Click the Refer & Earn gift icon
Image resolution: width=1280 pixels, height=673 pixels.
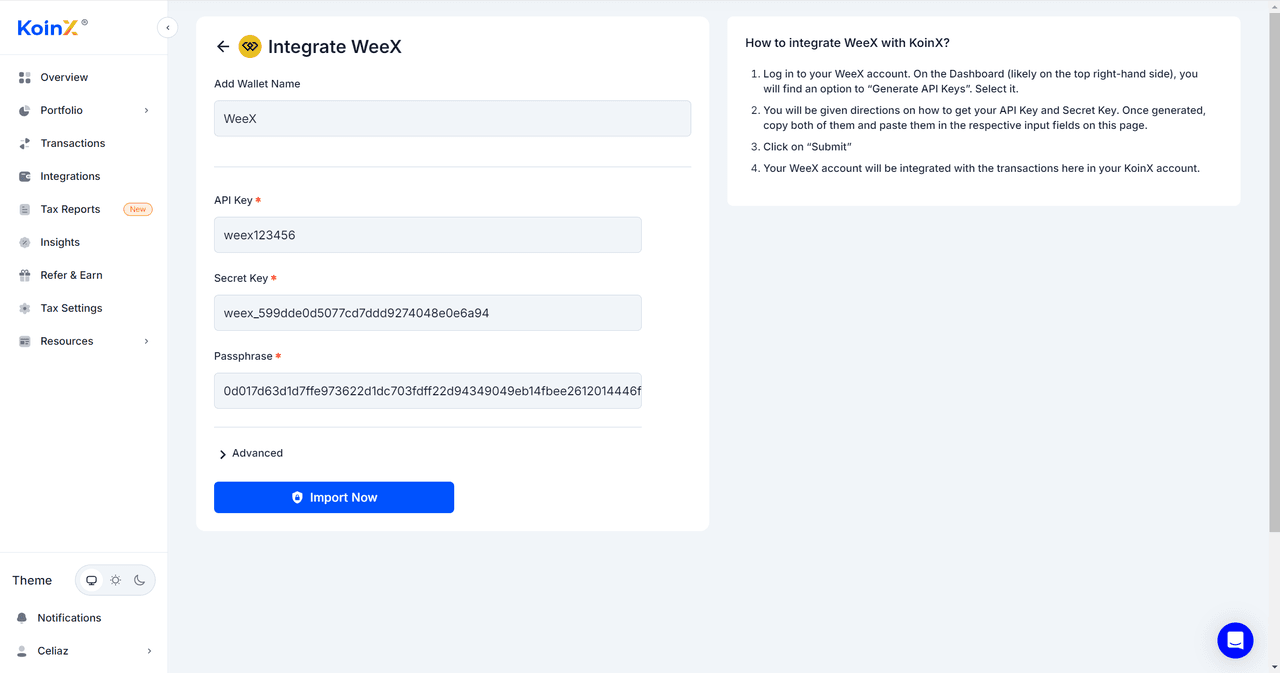click(25, 275)
